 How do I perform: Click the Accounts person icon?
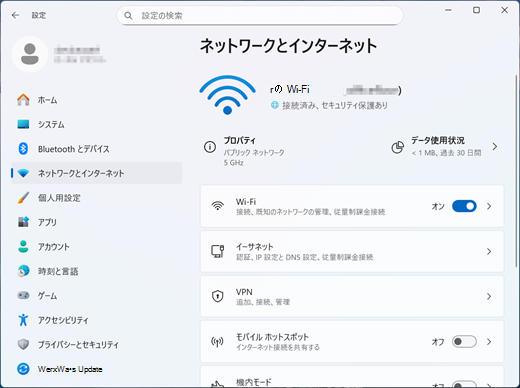(x=23, y=247)
